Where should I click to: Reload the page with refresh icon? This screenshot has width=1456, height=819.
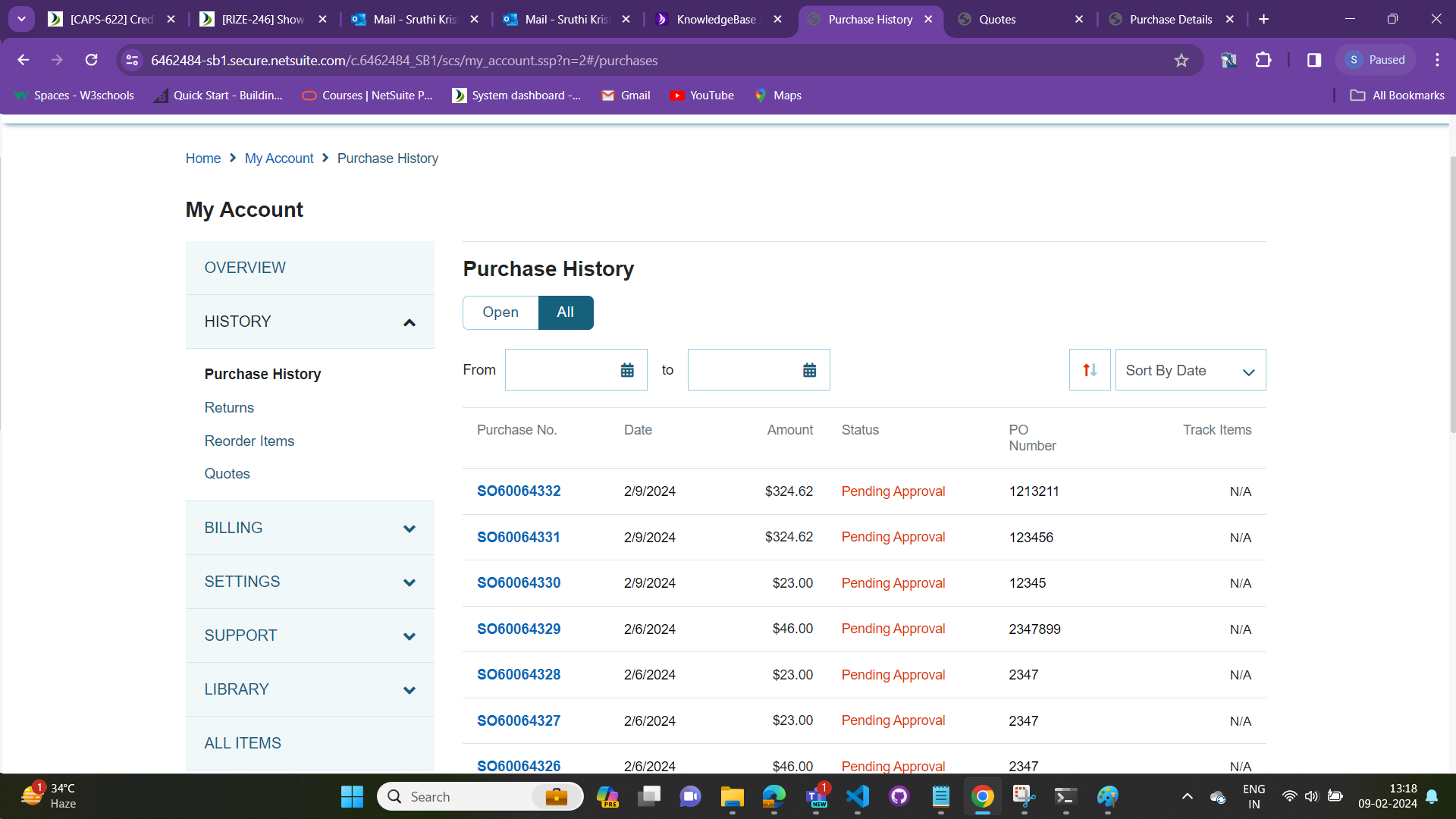[92, 60]
